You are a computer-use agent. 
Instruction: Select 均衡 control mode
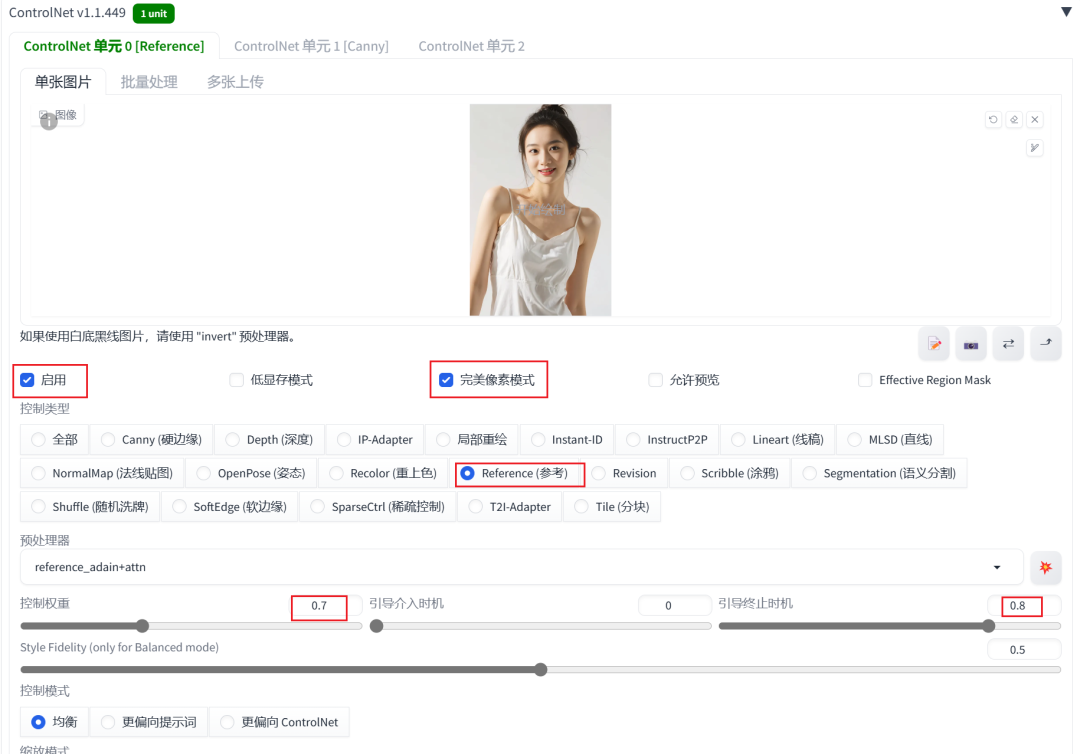click(54, 722)
